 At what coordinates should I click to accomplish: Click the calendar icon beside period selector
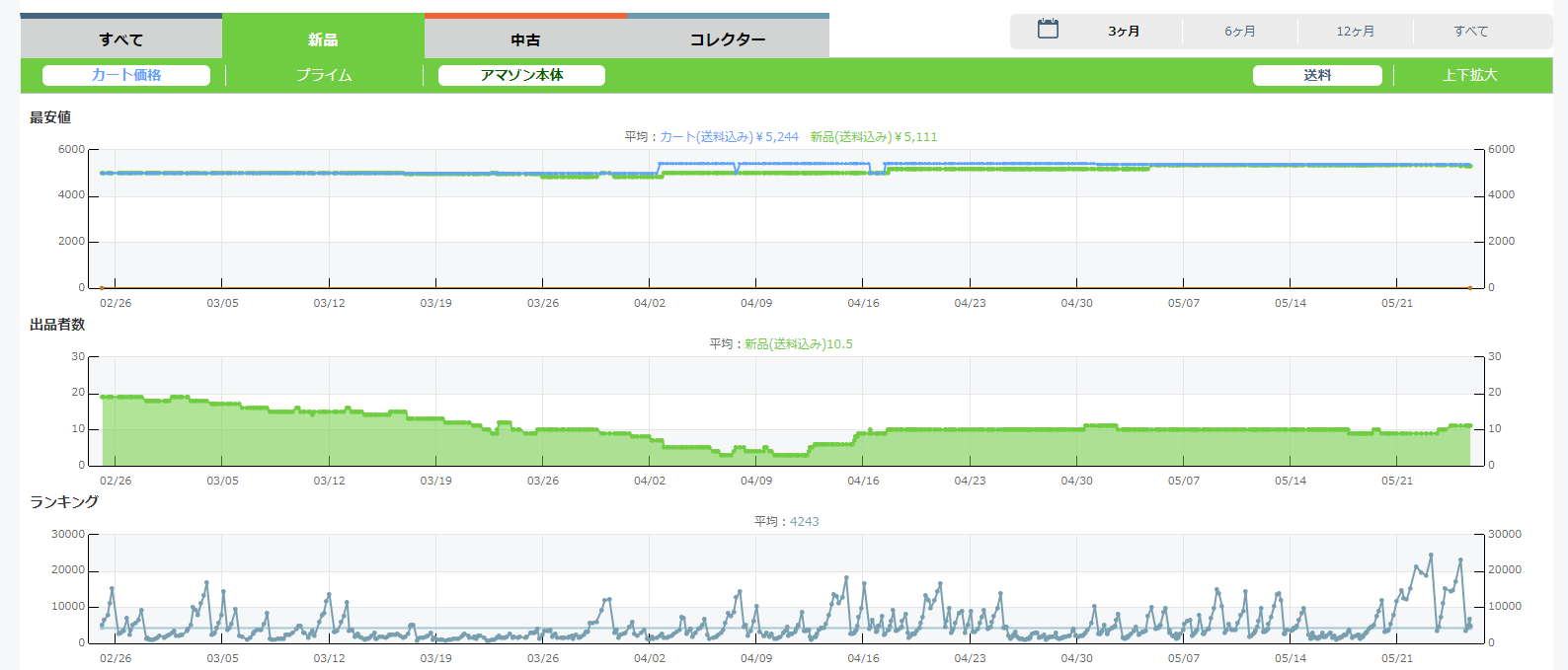click(x=1048, y=30)
